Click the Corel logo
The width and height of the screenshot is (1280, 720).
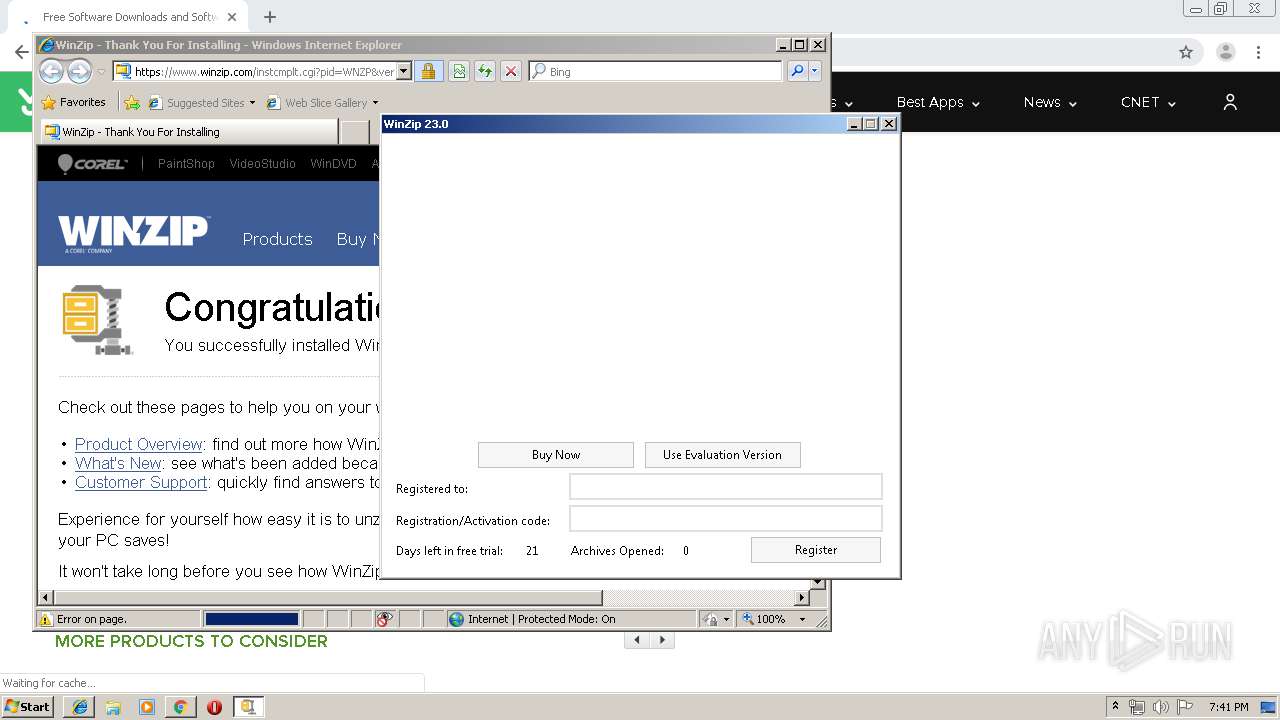[x=92, y=164]
